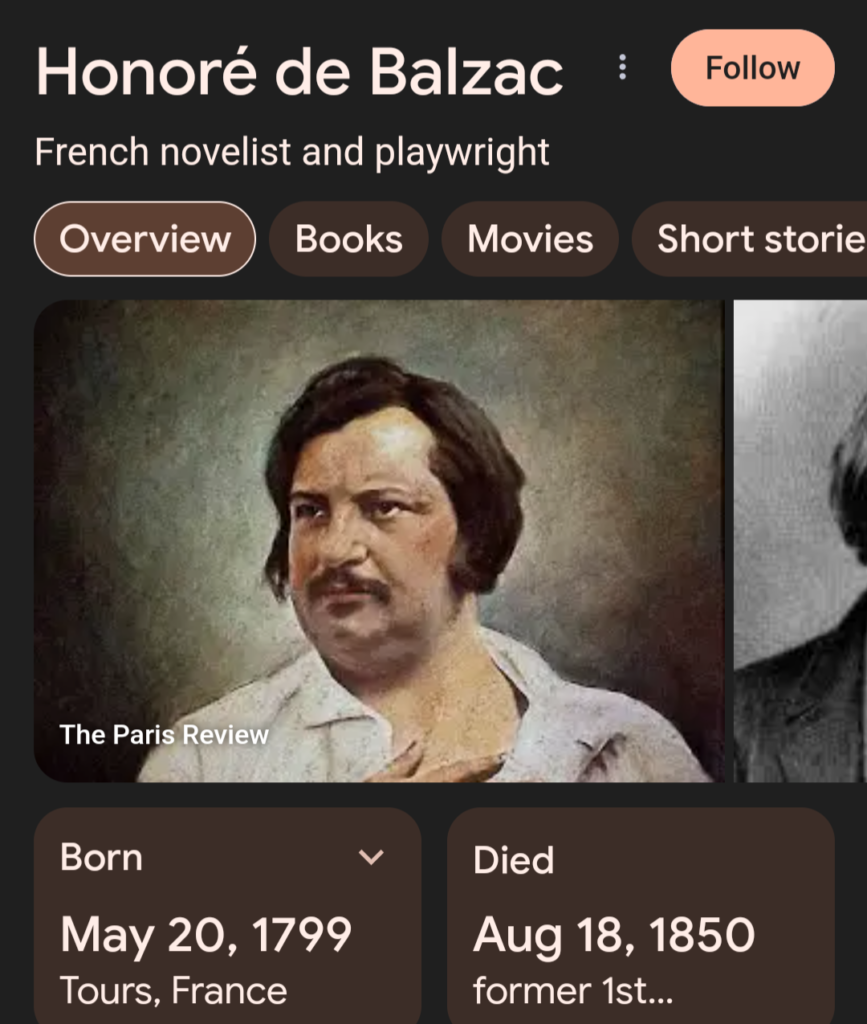867x1024 pixels.
Task: Switch to the Books tab
Action: click(349, 239)
